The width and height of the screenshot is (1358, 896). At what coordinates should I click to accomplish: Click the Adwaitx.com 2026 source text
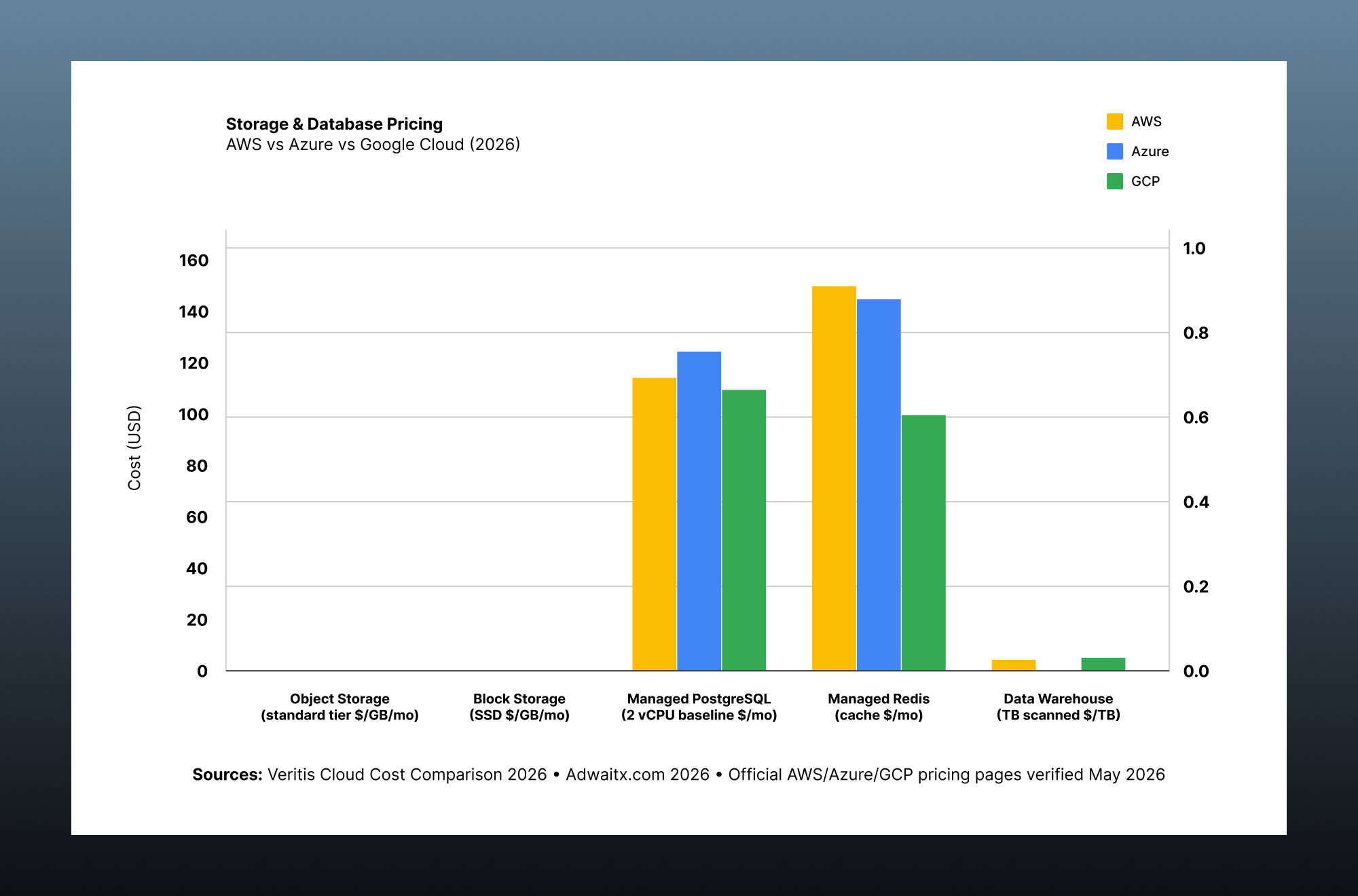[x=638, y=774]
